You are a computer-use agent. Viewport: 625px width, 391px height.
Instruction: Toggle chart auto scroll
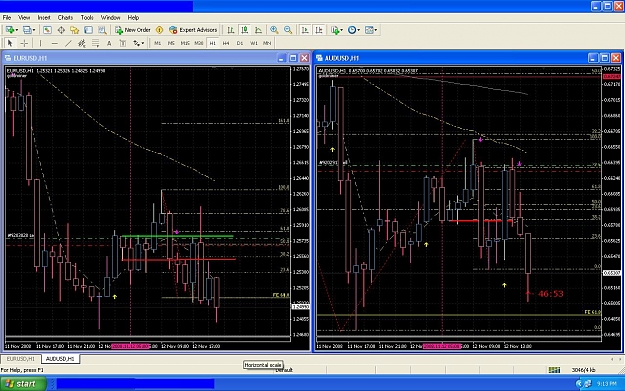pyautogui.click(x=305, y=30)
